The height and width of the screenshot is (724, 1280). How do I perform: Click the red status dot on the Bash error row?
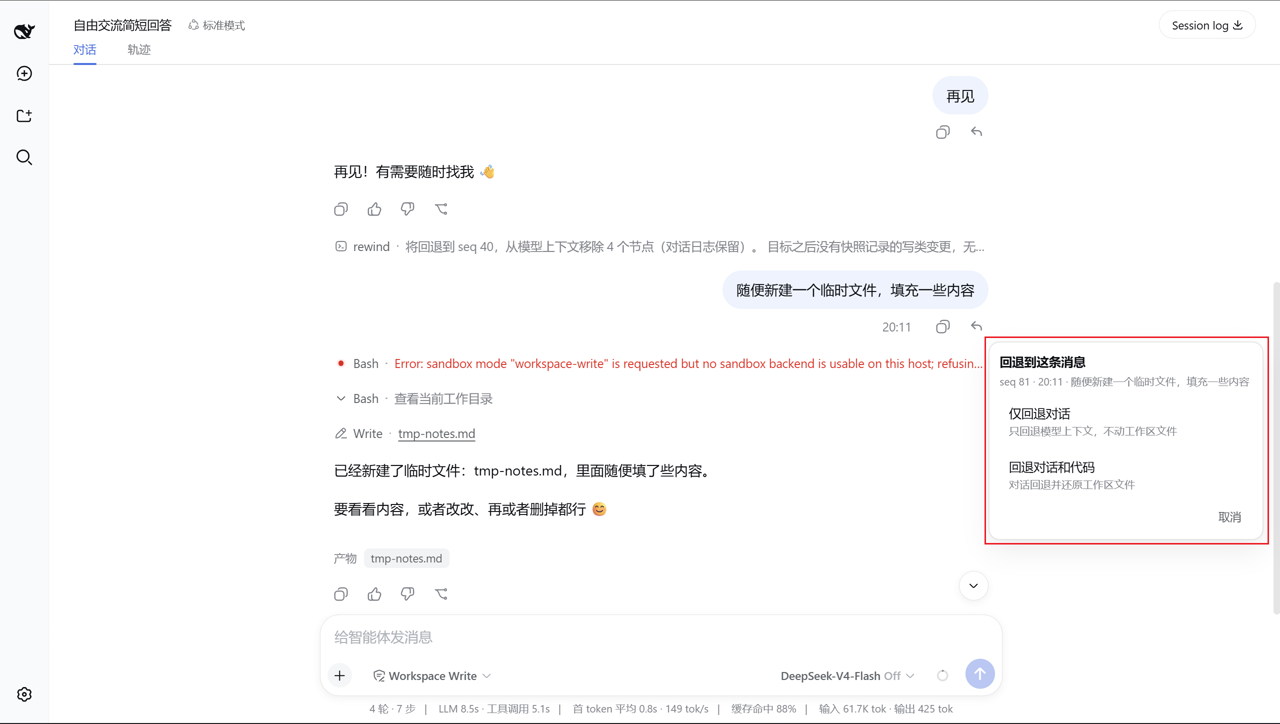coord(341,363)
